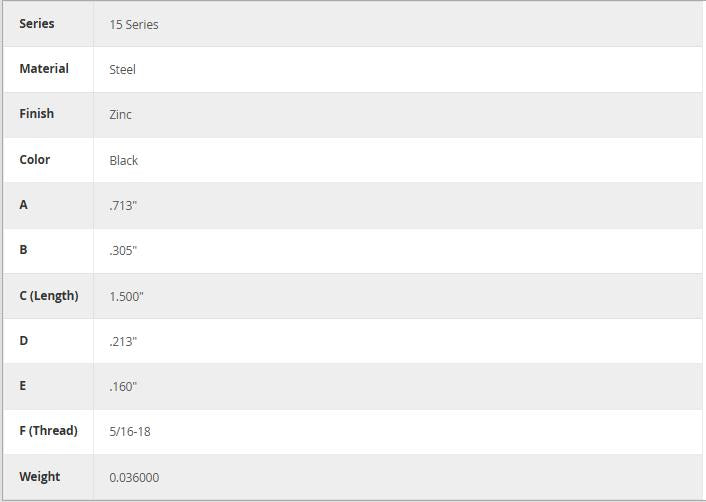The width and height of the screenshot is (706, 502).
Task: Select the "15 Series" value
Action: pyautogui.click(x=134, y=24)
